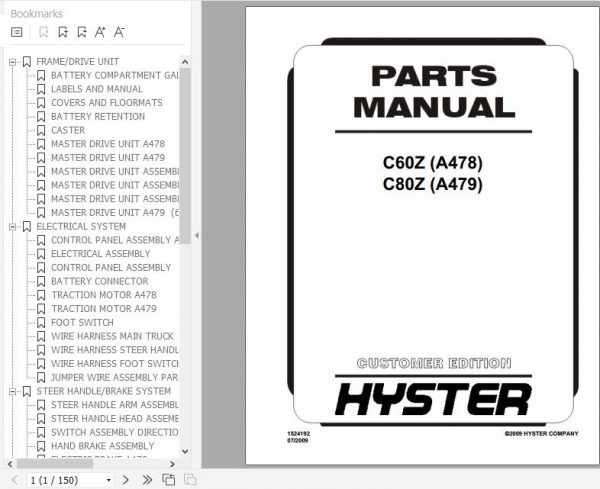
Task: Collapse the ELECTRICAL SYSTEM tree node
Action: coord(12,227)
